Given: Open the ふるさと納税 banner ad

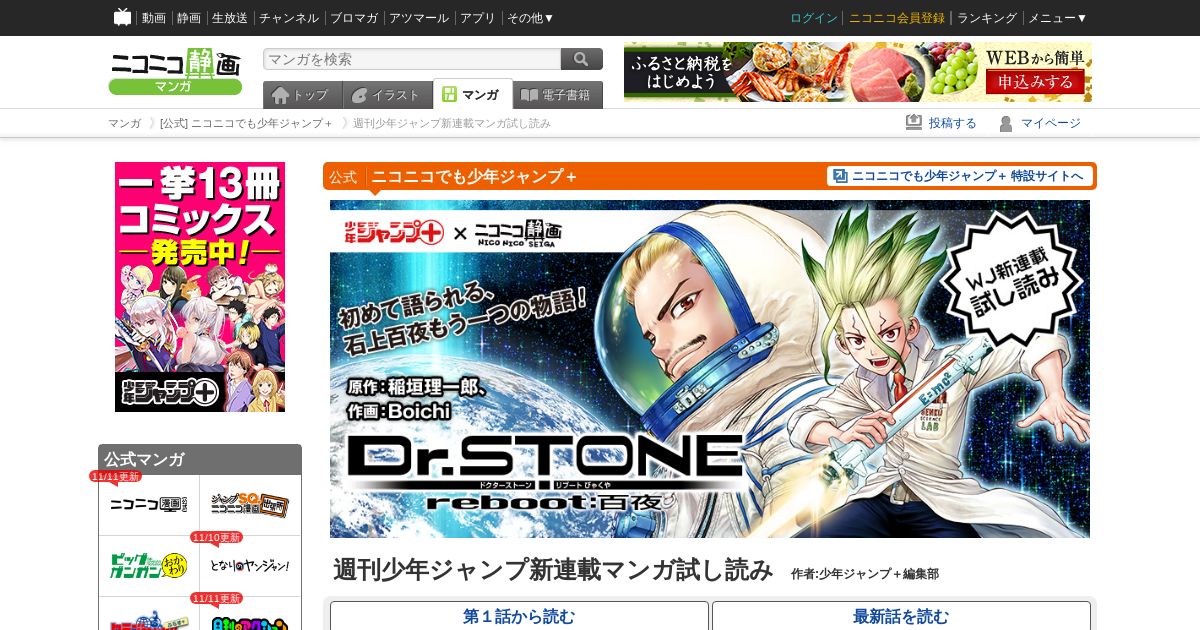Looking at the screenshot, I should click(x=858, y=72).
